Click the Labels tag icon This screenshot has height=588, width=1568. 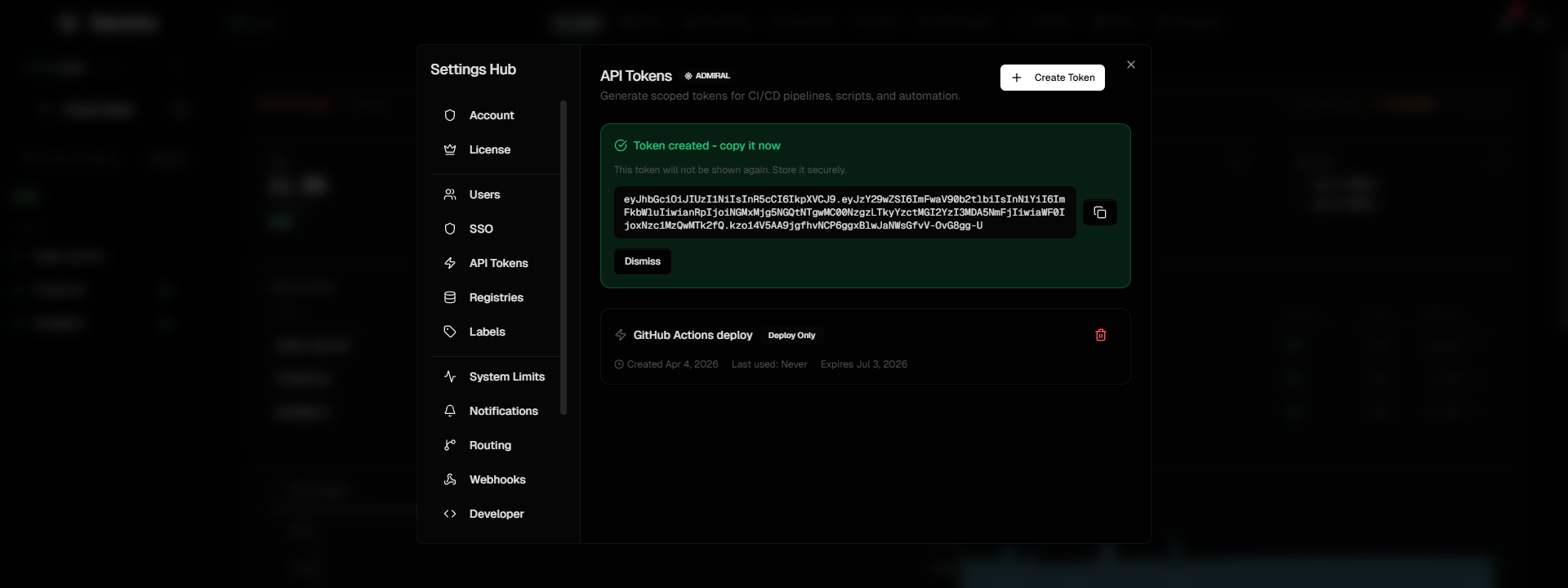pyautogui.click(x=450, y=332)
